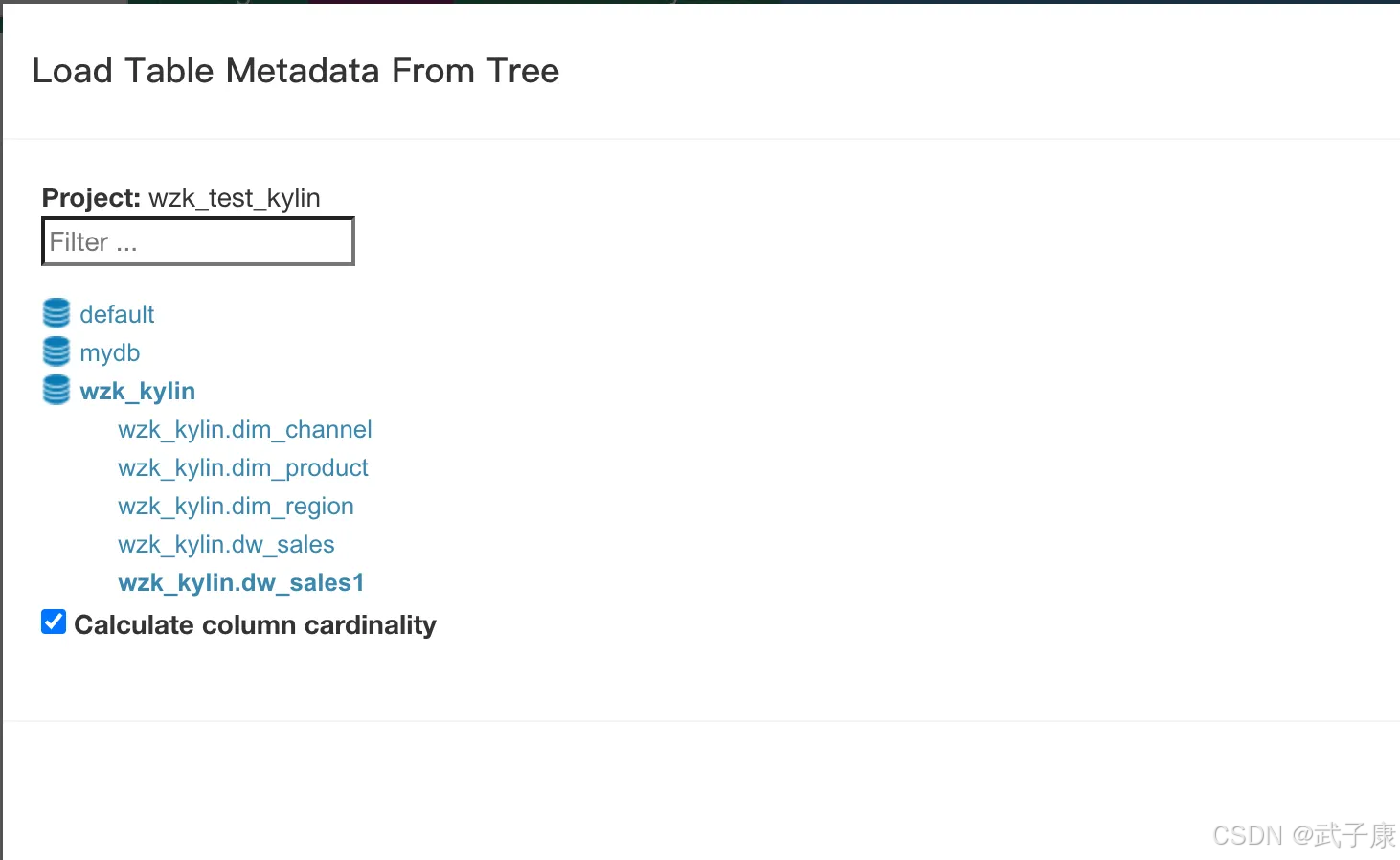Viewport: 1400px width, 860px height.
Task: Choose the wzk_kylin.dim_region table
Action: click(x=236, y=506)
